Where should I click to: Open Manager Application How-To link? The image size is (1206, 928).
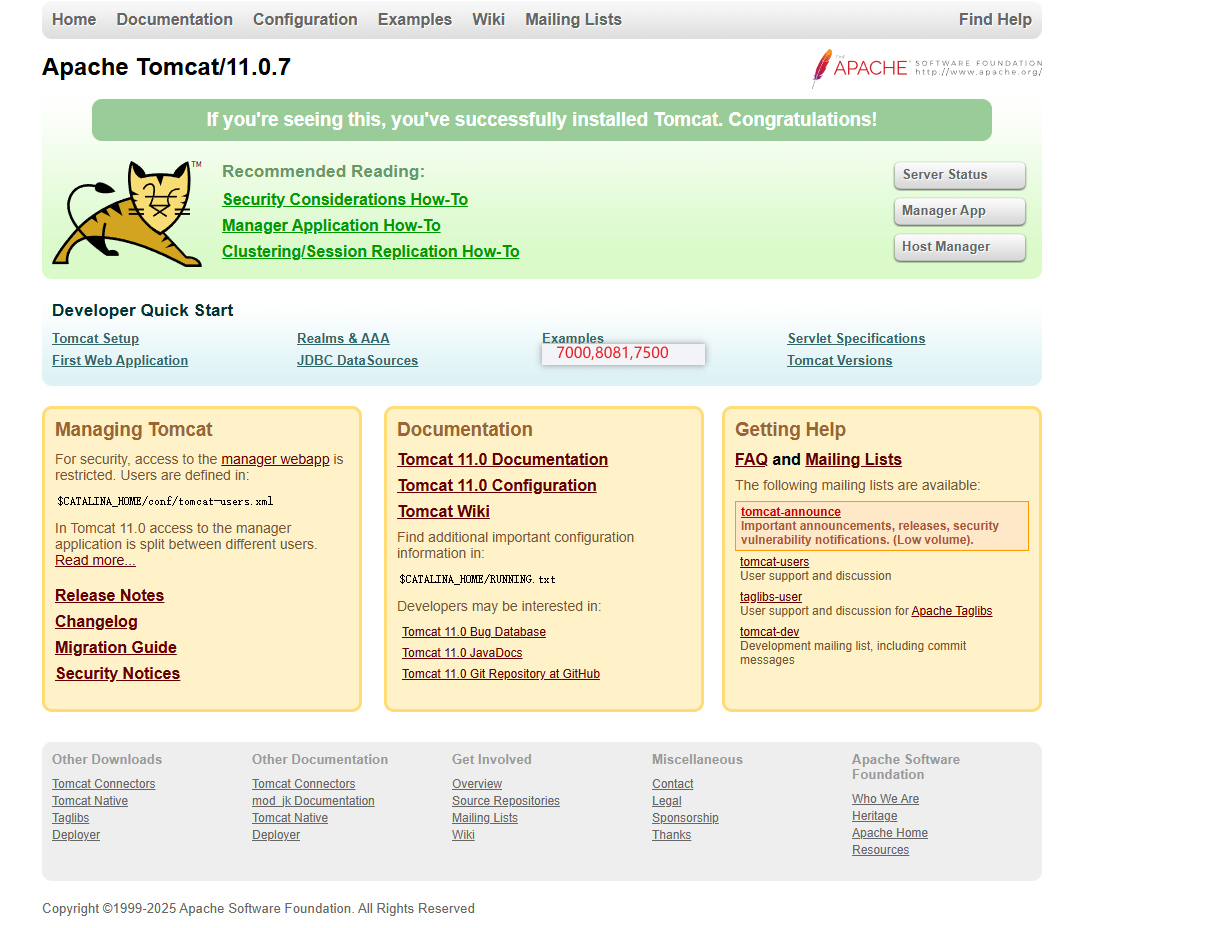click(331, 225)
